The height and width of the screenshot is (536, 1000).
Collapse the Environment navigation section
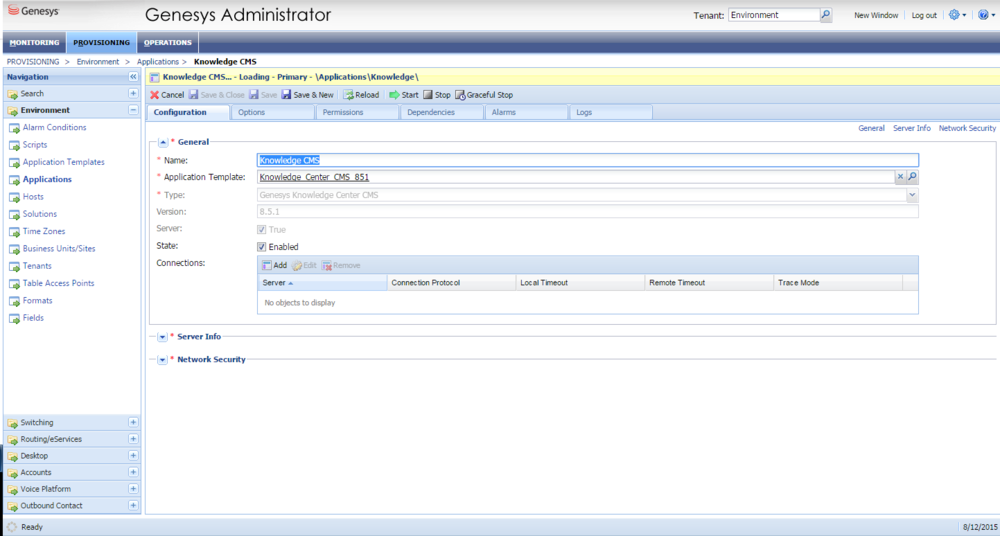click(133, 110)
